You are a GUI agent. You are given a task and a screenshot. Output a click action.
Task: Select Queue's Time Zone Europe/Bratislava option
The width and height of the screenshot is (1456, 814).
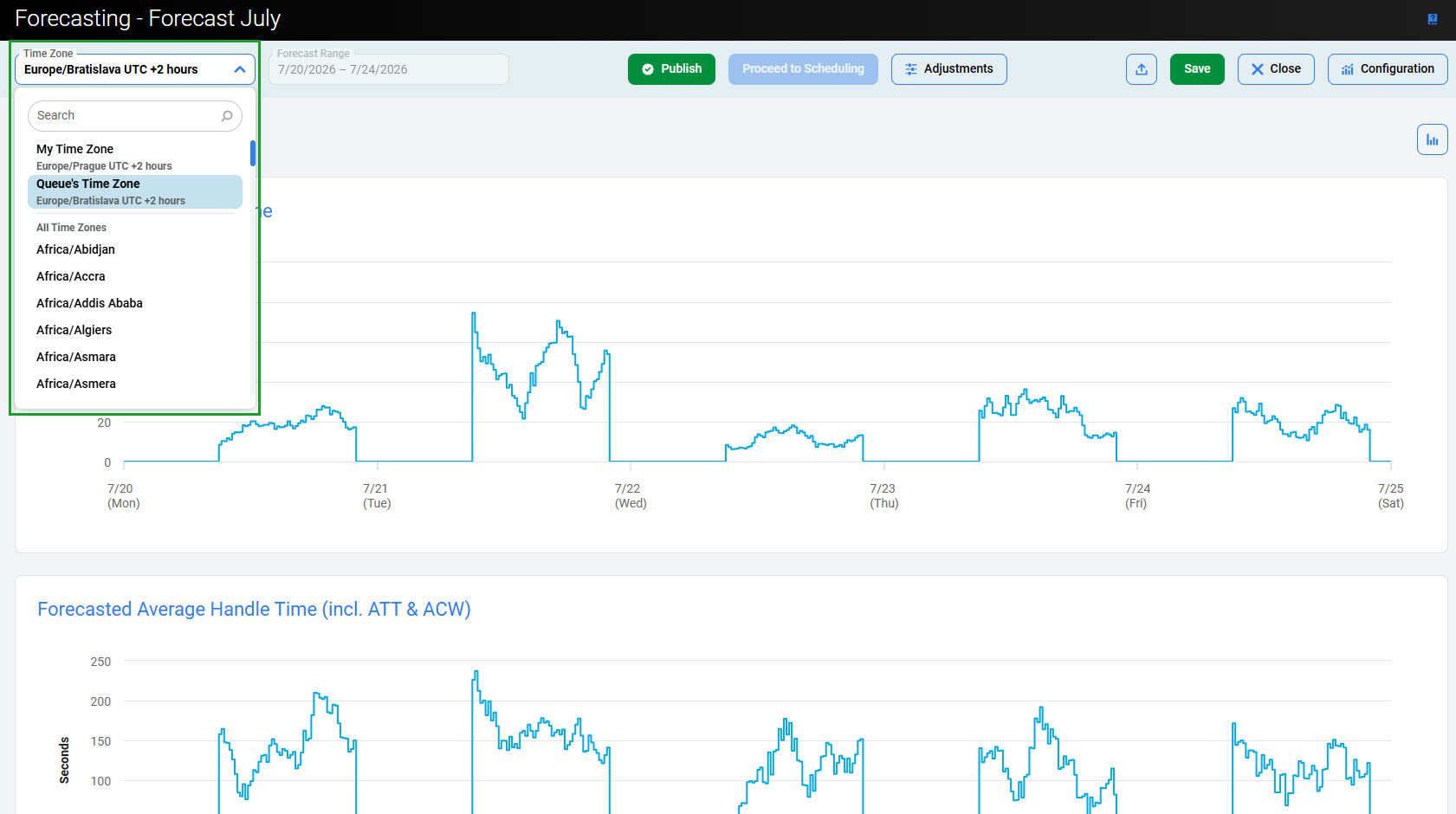(x=135, y=191)
